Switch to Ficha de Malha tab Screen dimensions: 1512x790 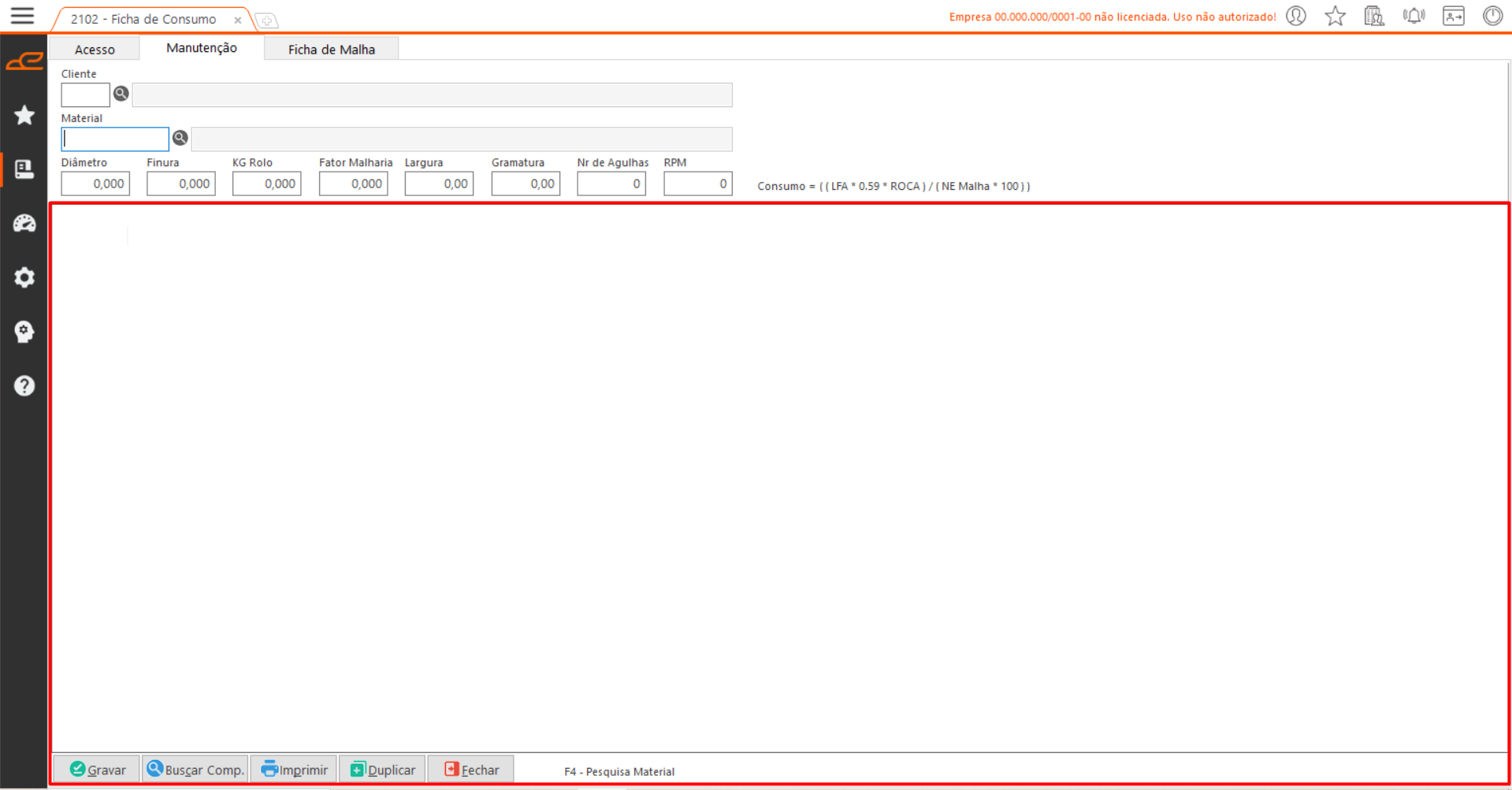[331, 49]
